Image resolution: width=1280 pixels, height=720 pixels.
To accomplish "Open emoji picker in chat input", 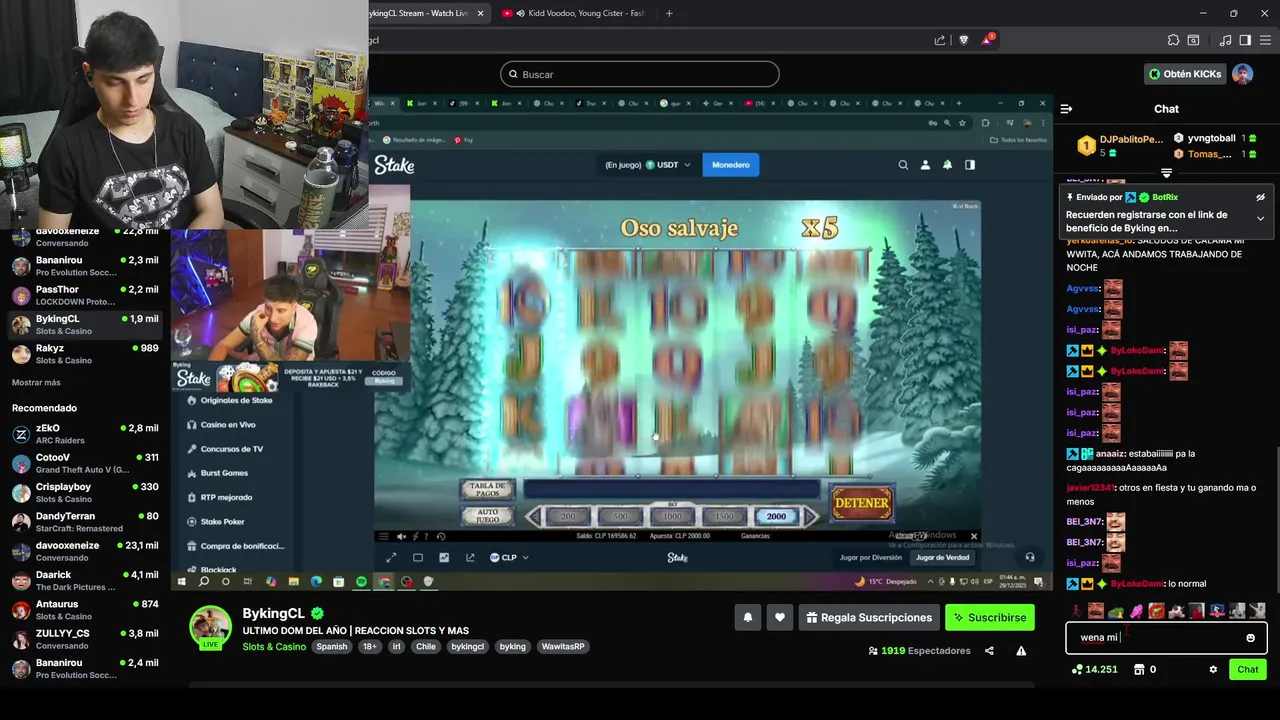I will [1250, 638].
